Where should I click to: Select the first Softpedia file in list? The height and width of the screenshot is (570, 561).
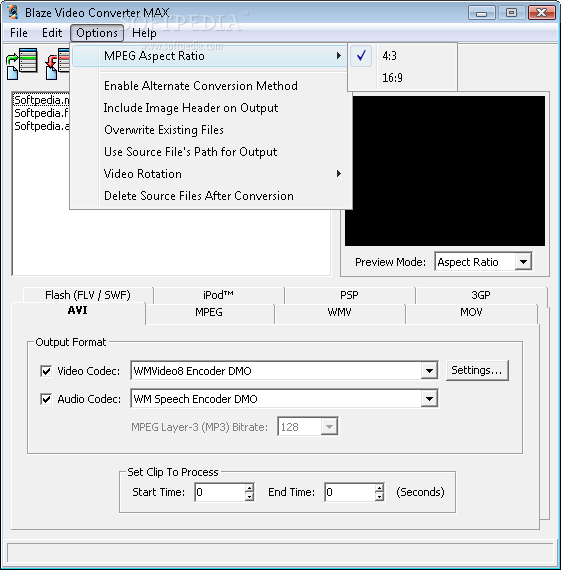click(x=41, y=100)
